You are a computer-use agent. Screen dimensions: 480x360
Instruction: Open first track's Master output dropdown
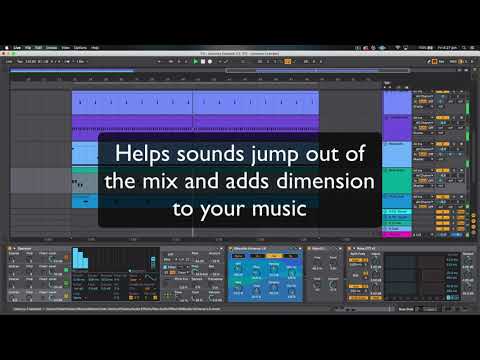(424, 107)
